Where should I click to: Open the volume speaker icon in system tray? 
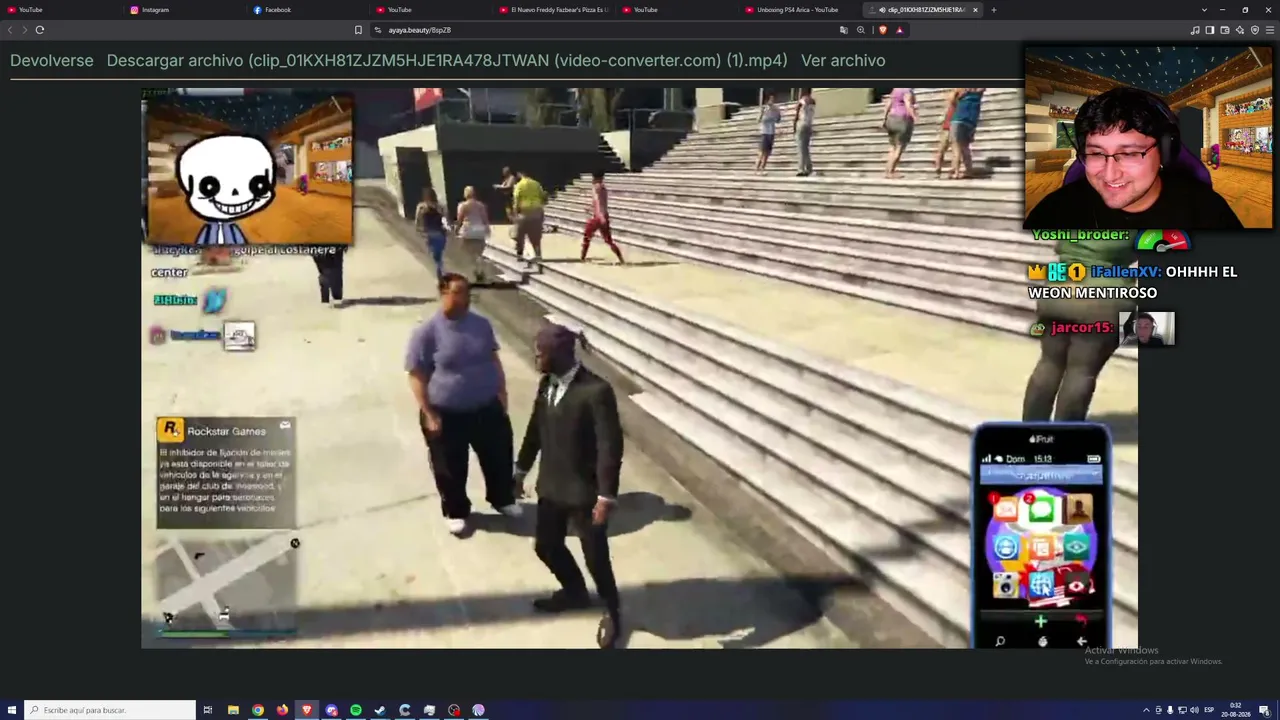[1193, 710]
